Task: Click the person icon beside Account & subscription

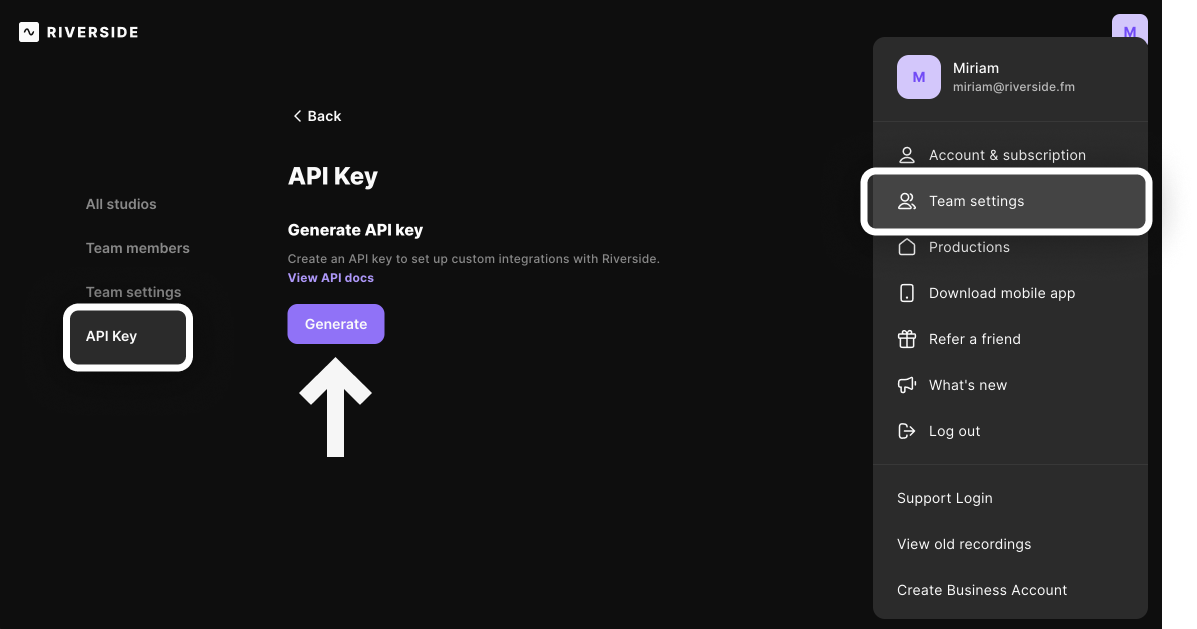Action: point(906,155)
